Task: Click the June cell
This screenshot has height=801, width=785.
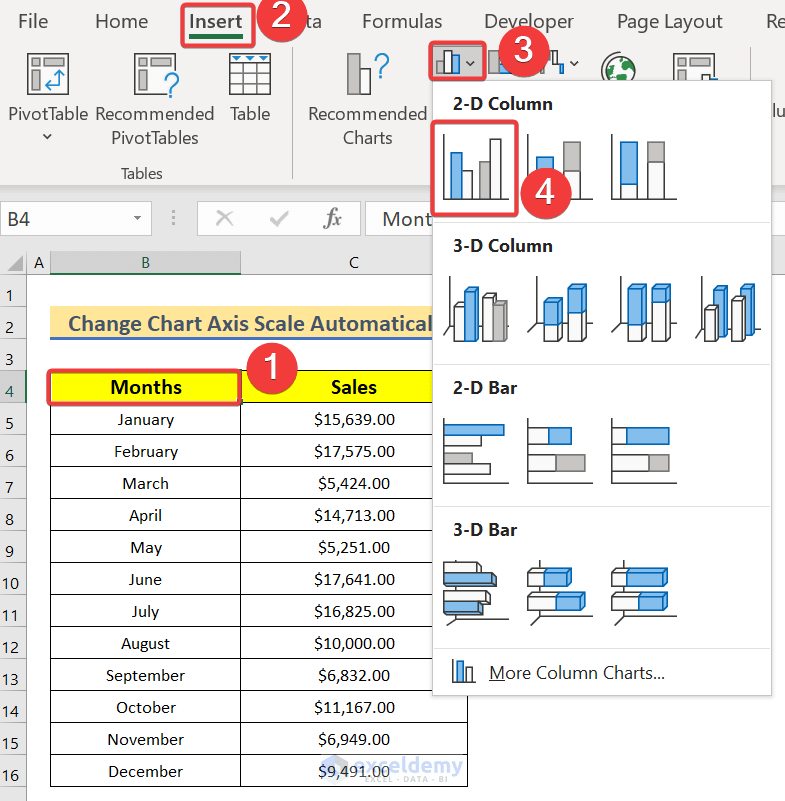Action: click(x=146, y=579)
